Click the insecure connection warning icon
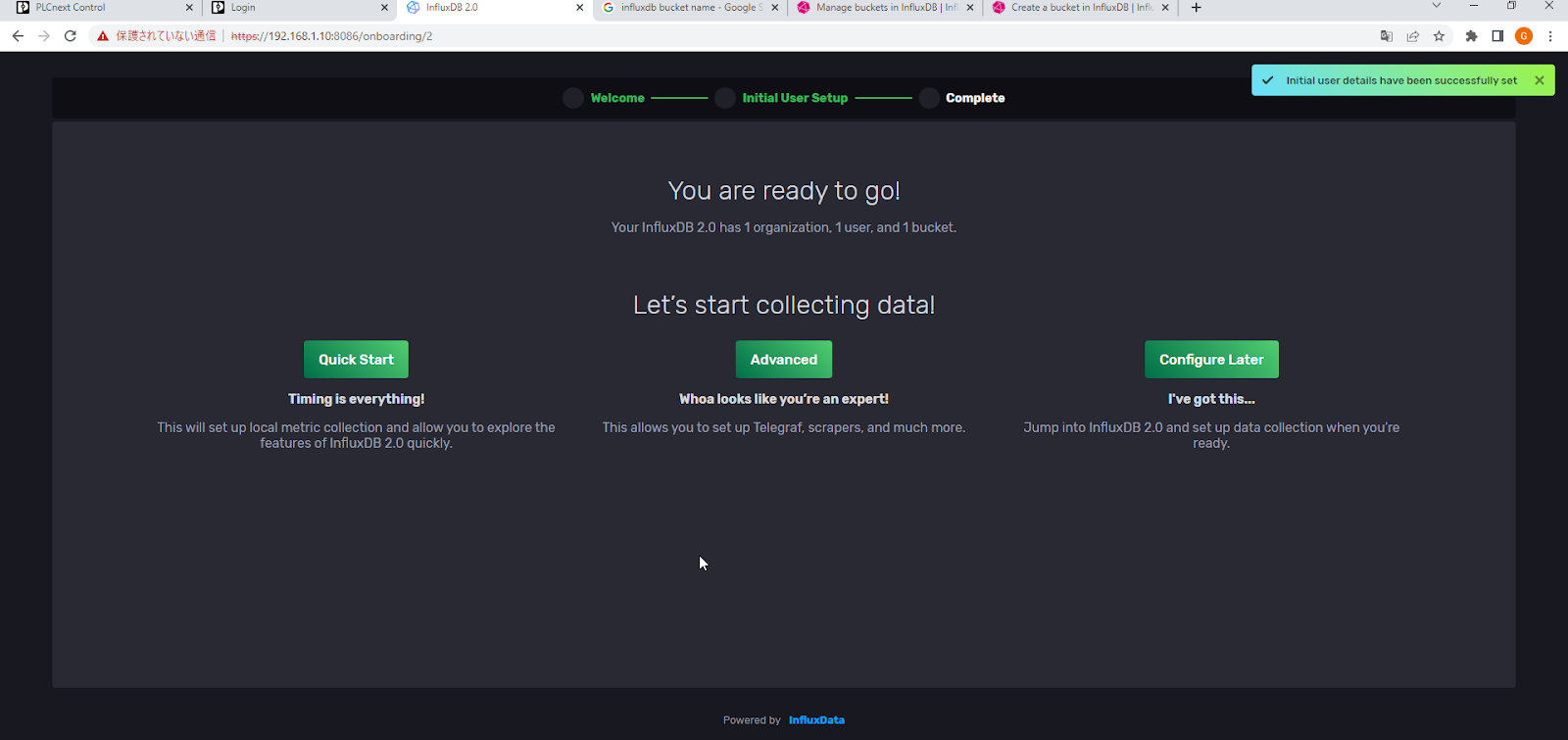Viewport: 1568px width, 740px height. point(103,36)
